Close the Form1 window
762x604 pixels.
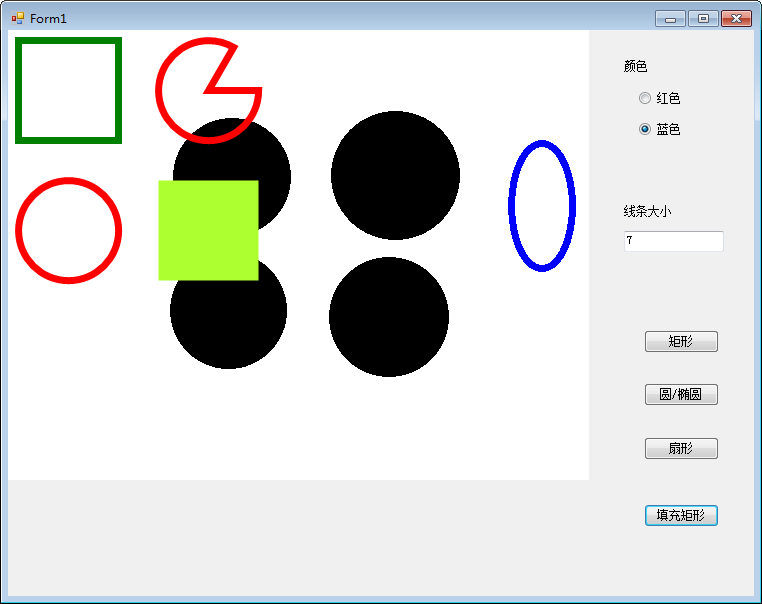click(736, 18)
